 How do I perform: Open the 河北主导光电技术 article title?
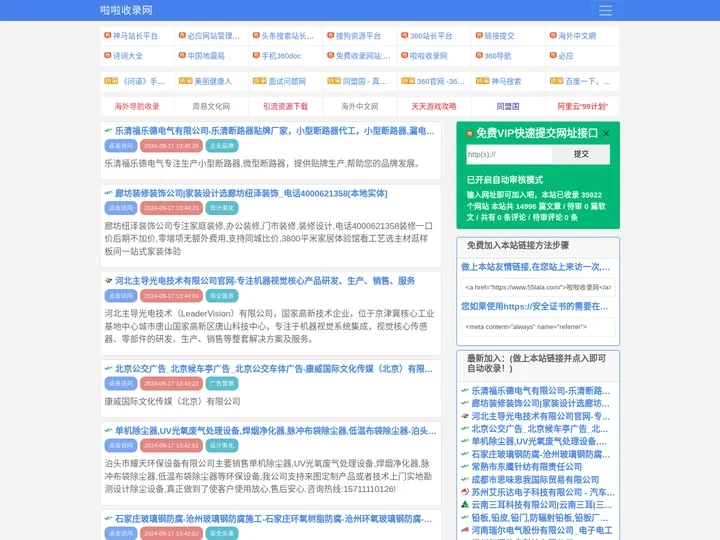click(x=265, y=281)
